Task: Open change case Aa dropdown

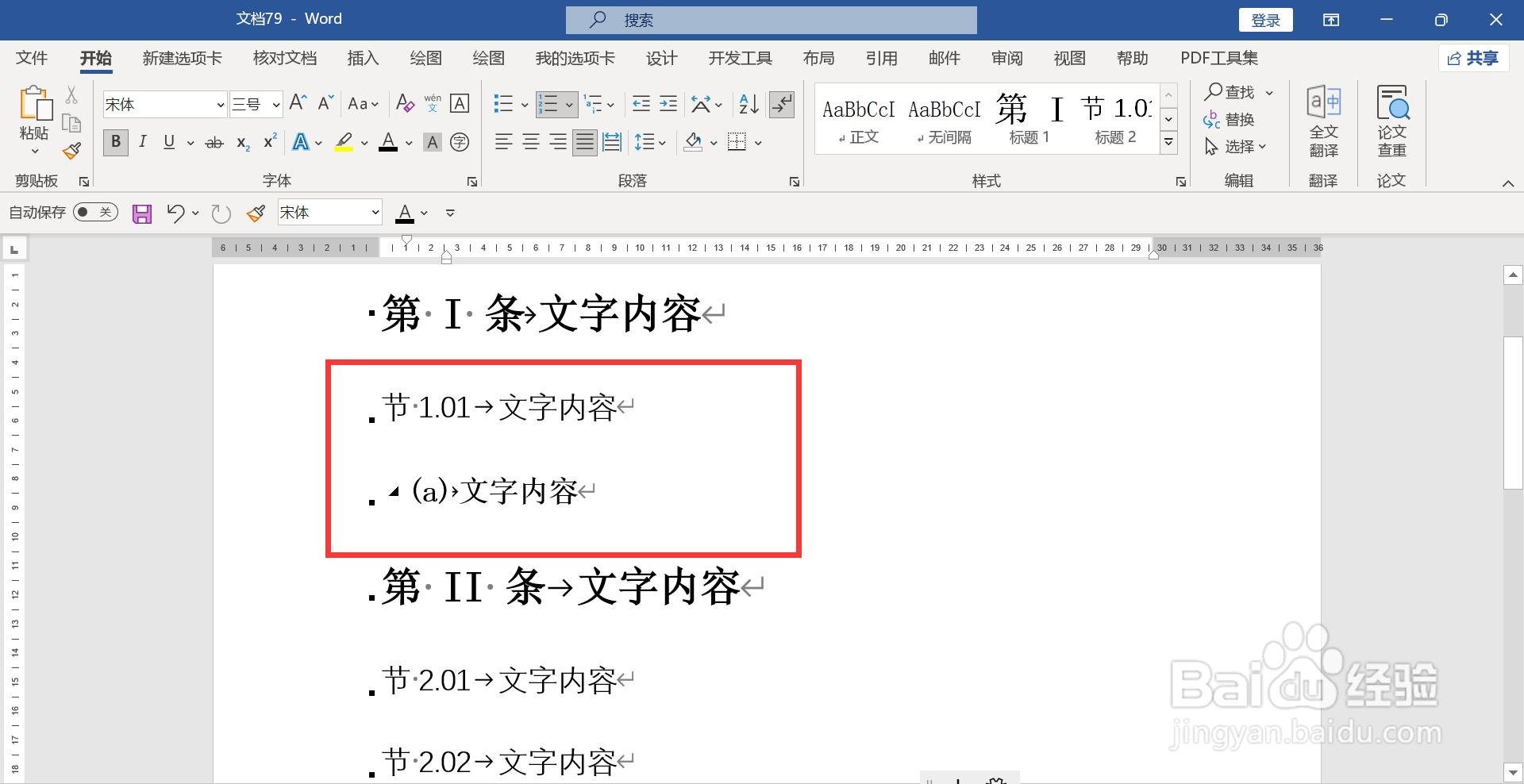Action: pyautogui.click(x=364, y=104)
